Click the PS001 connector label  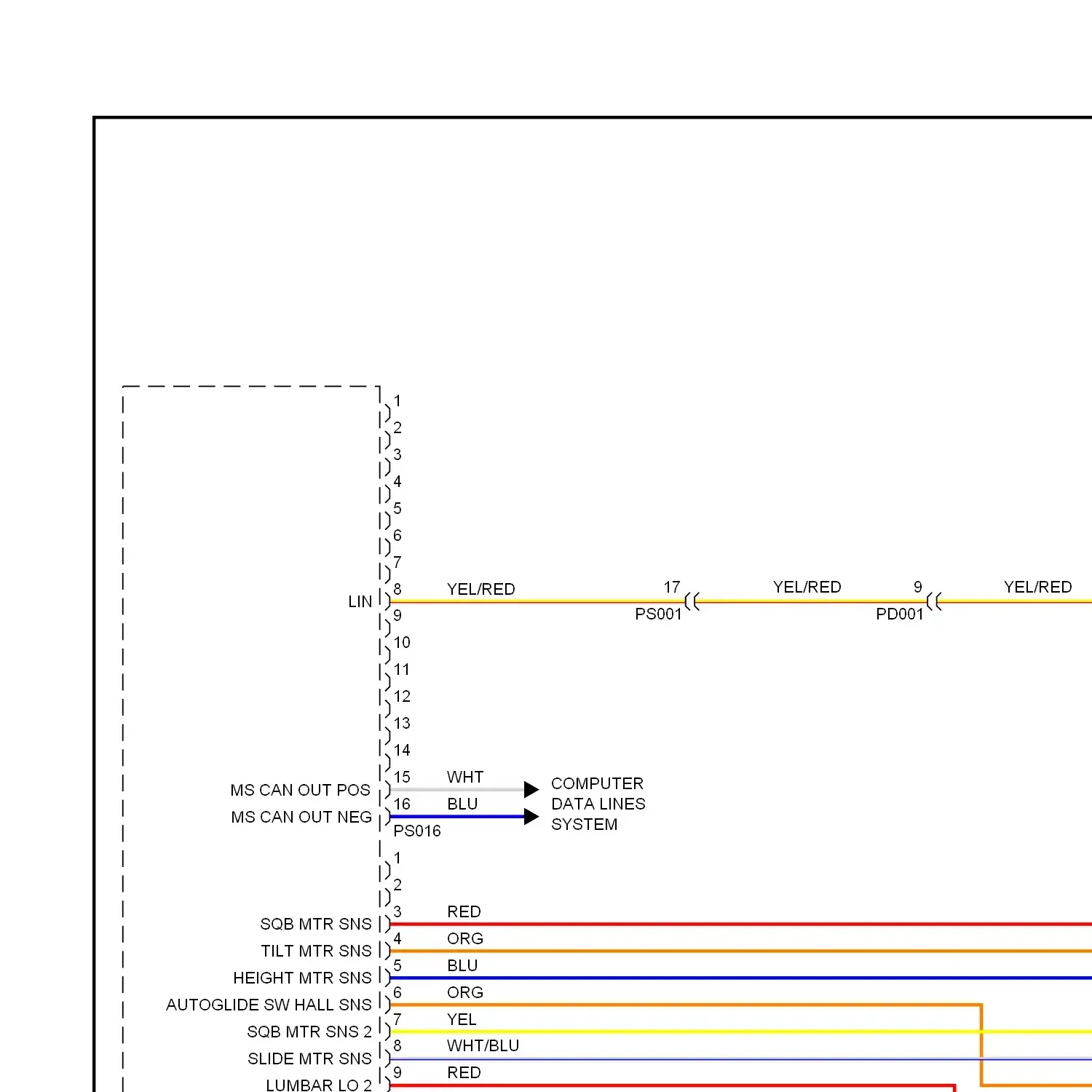click(658, 614)
